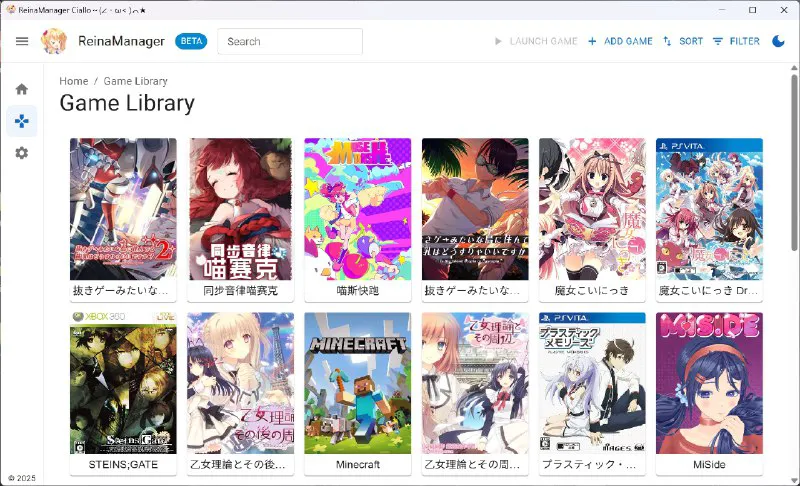Select the 乙女理論とその周 game cover
The image size is (800, 486).
click(475, 383)
